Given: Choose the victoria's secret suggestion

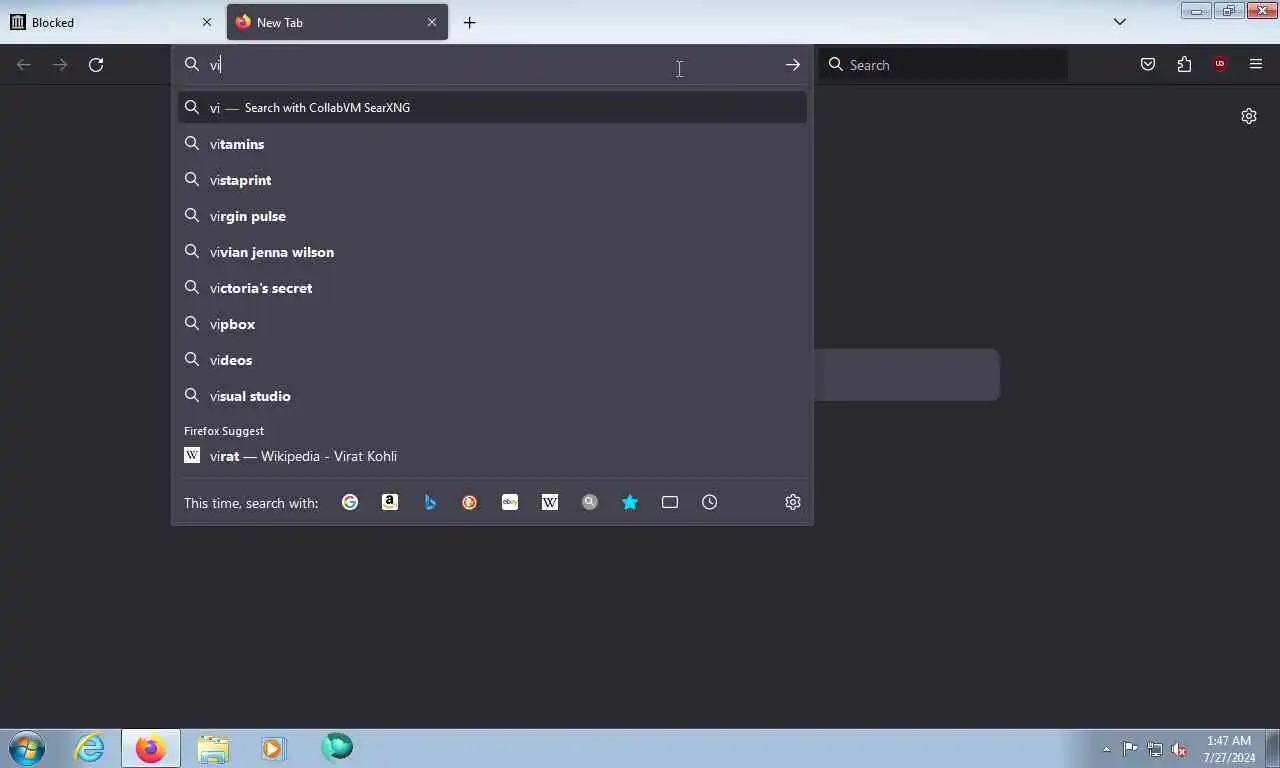Looking at the screenshot, I should pyautogui.click(x=492, y=288).
